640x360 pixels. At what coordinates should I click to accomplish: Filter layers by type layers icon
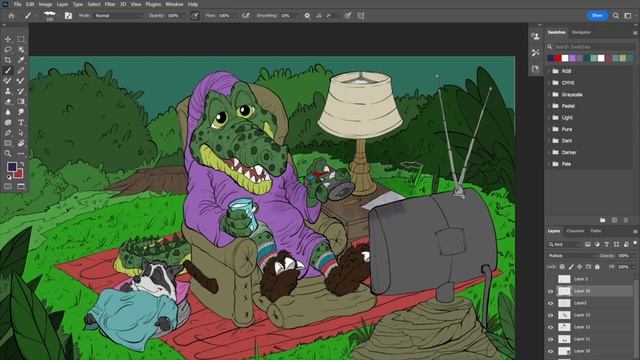(x=607, y=244)
